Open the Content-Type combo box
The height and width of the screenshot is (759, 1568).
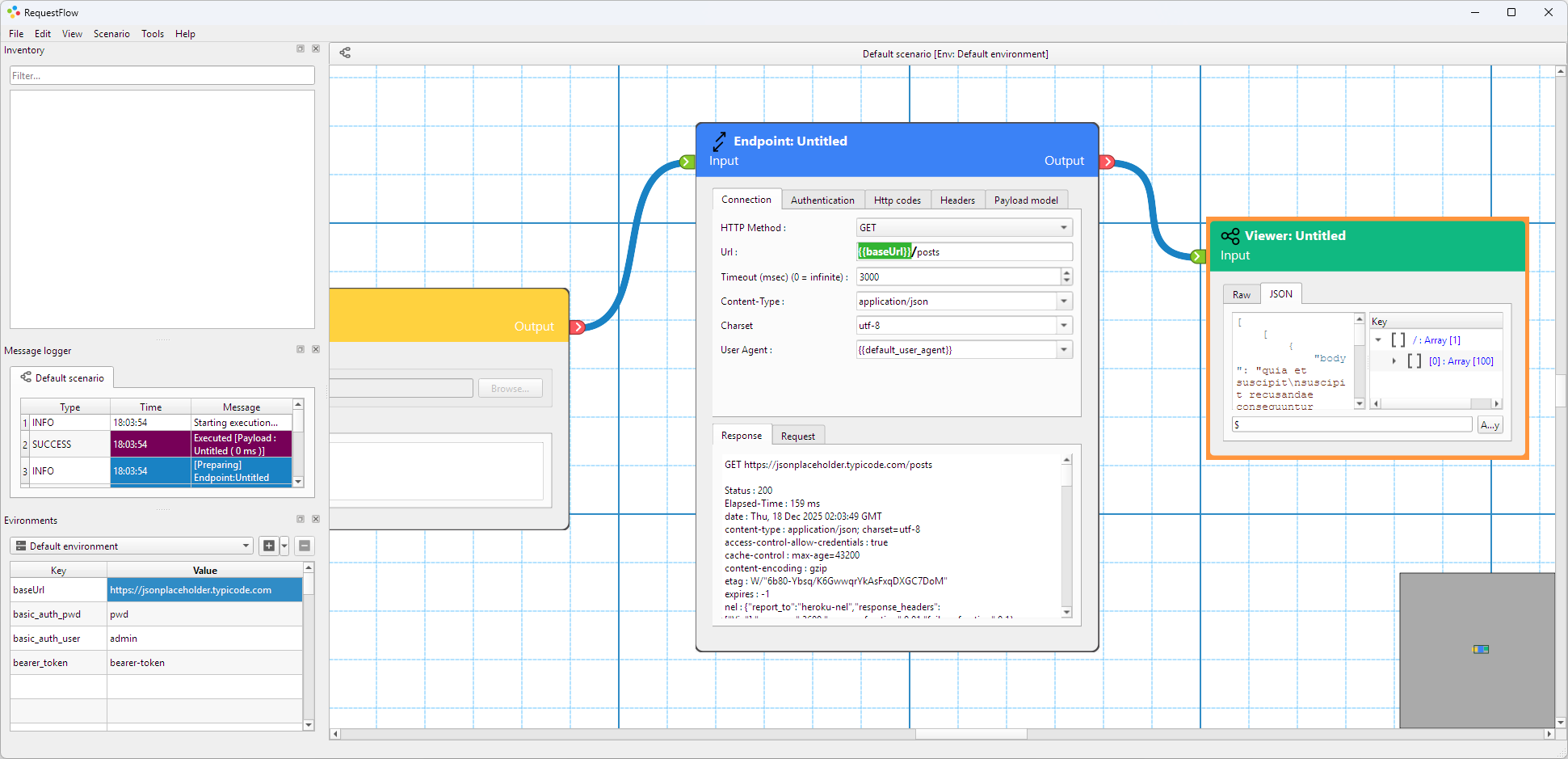click(1063, 301)
